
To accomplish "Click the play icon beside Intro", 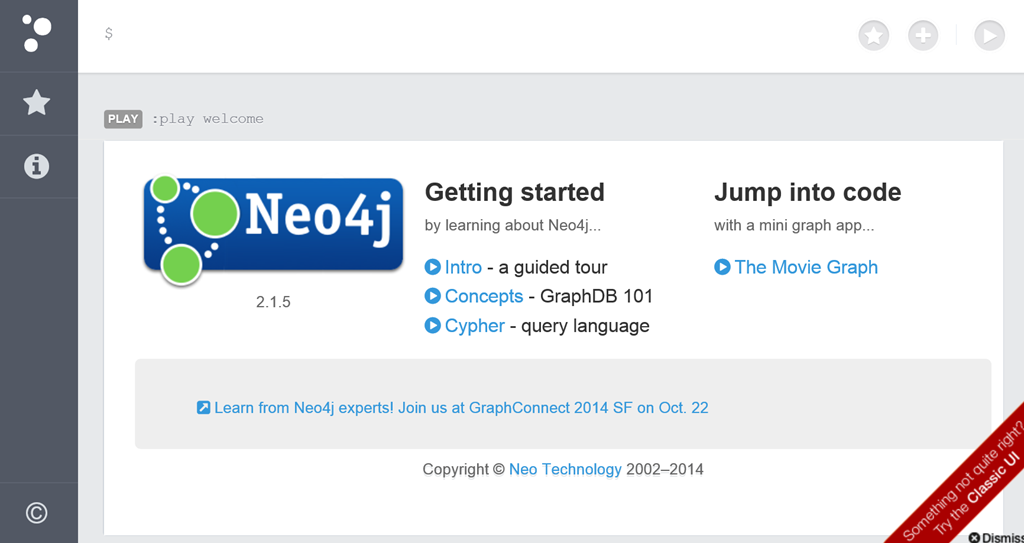I will coord(432,267).
